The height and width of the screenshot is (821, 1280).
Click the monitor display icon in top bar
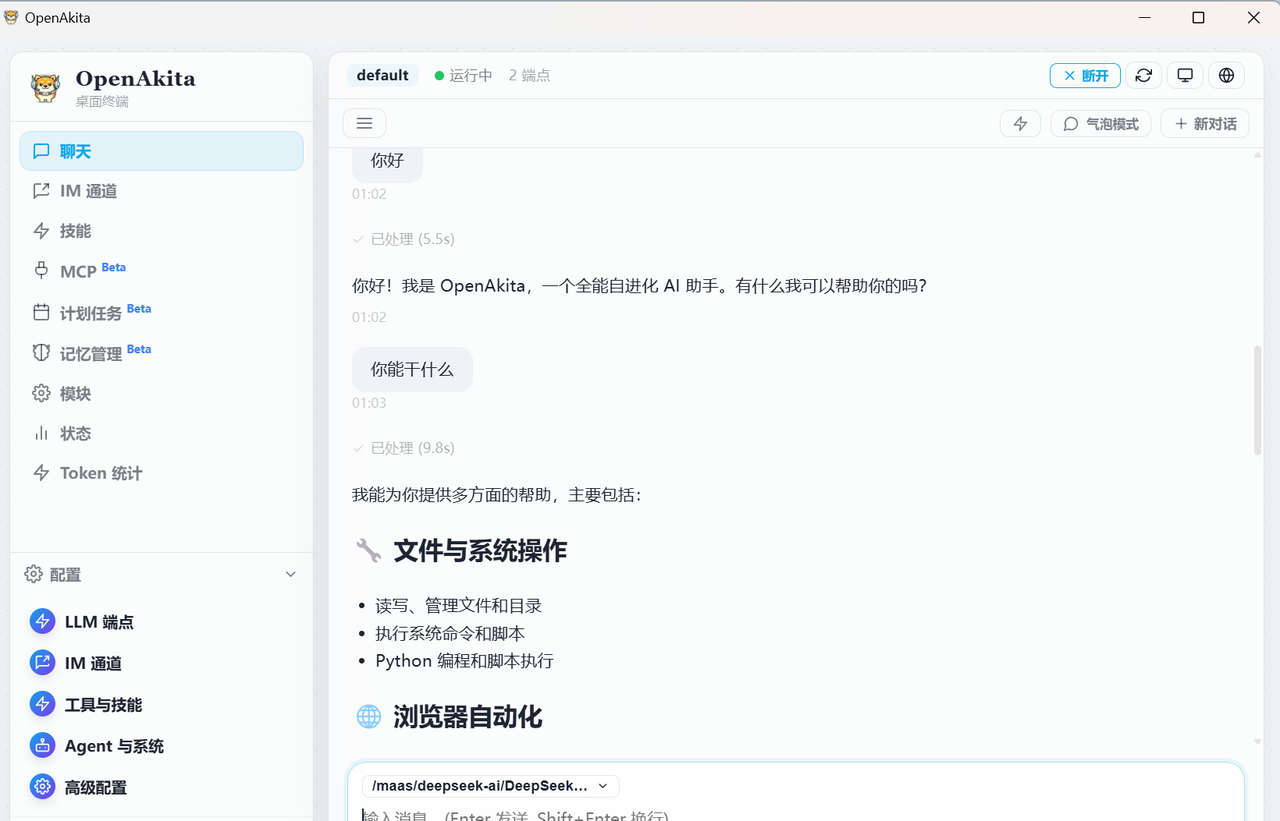(x=1185, y=75)
